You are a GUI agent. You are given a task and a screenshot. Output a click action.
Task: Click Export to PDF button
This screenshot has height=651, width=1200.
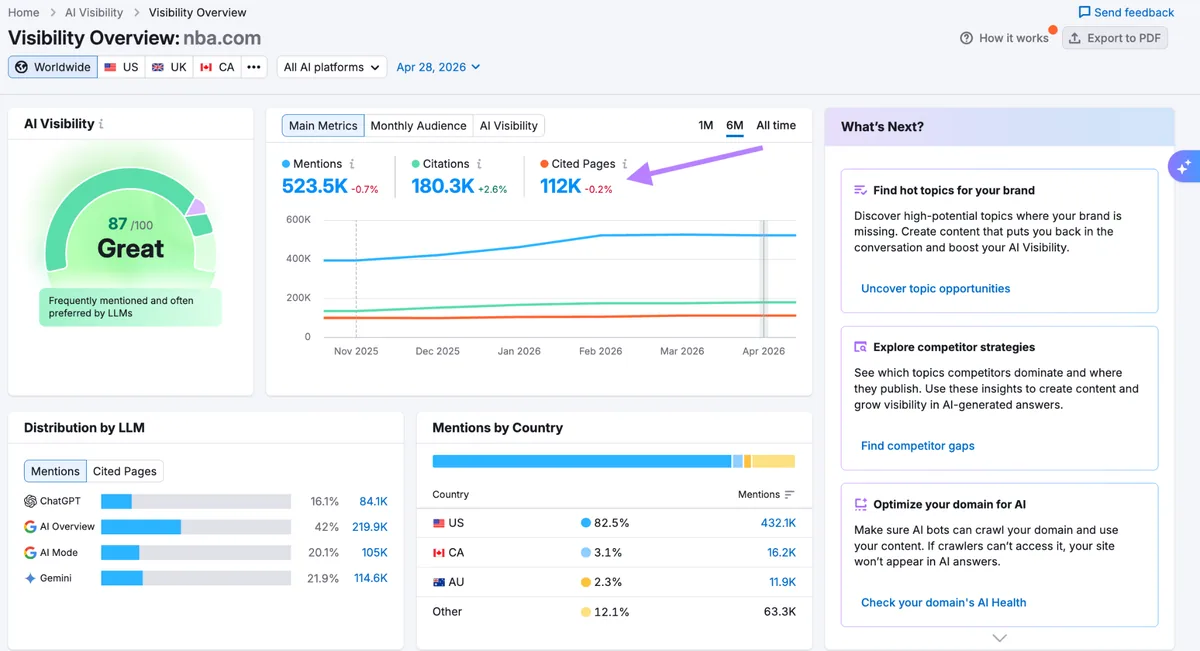1114,38
